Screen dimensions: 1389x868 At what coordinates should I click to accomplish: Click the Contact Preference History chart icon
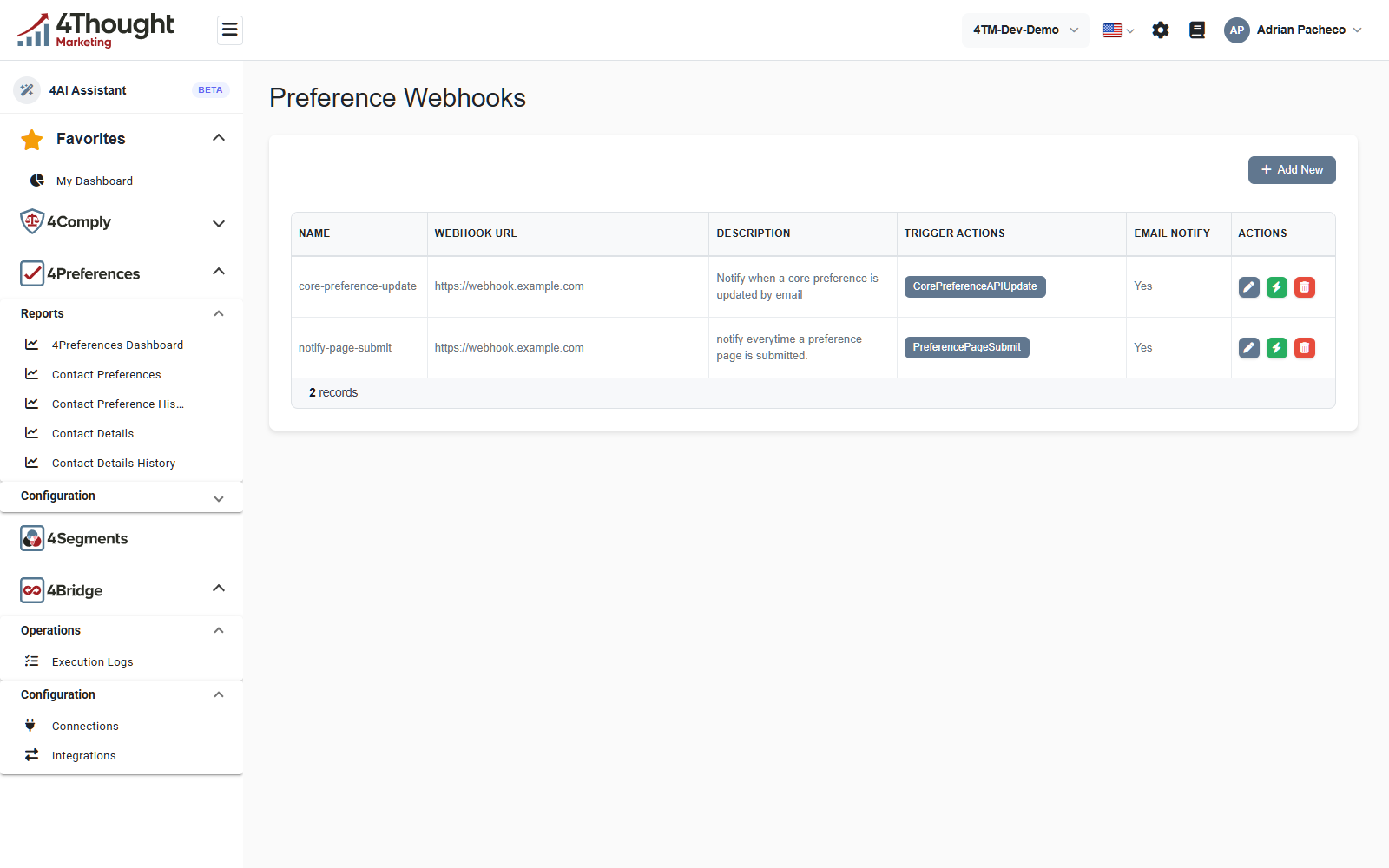click(32, 404)
